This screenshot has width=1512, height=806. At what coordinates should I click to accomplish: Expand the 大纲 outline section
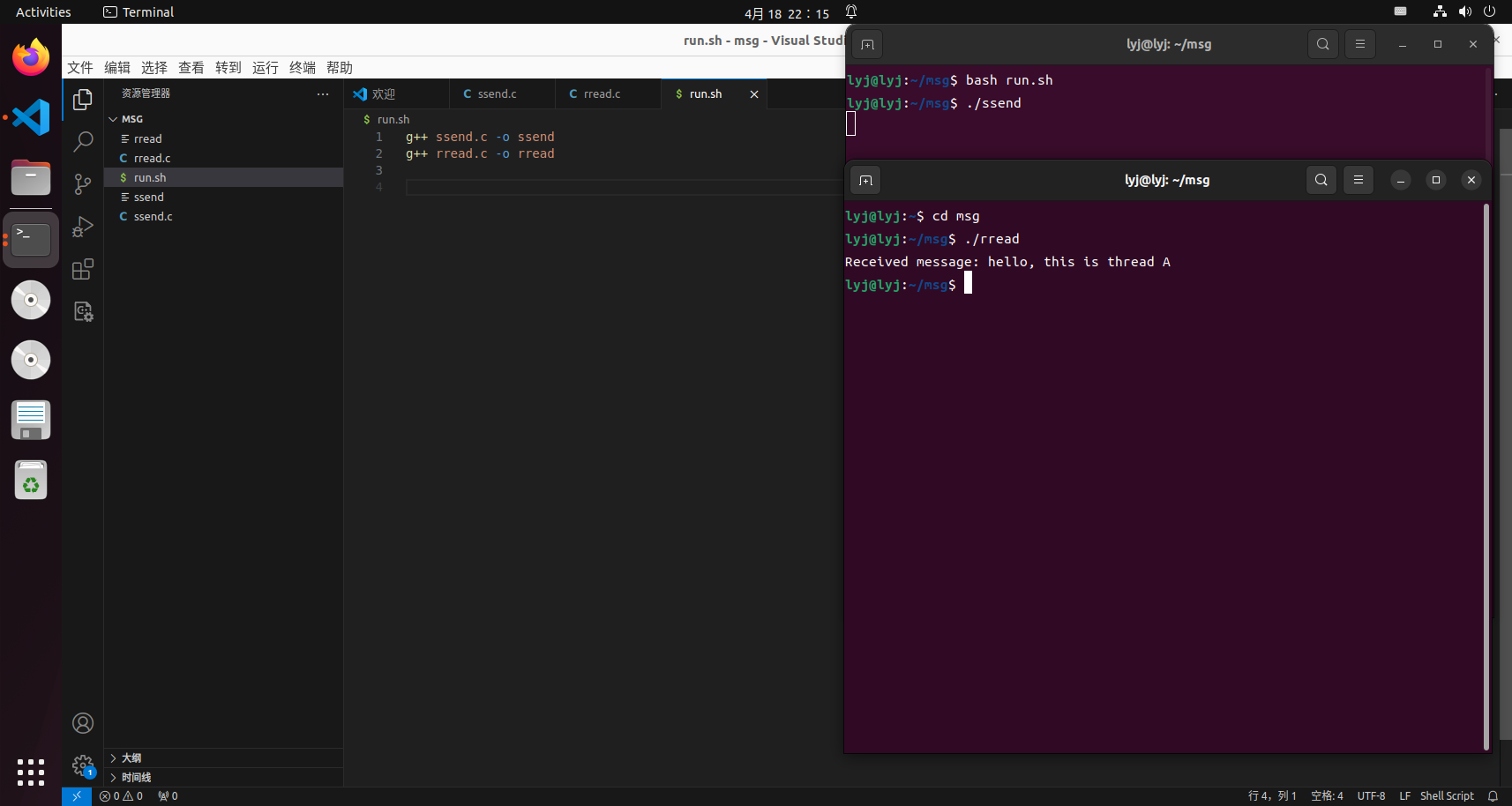pyautogui.click(x=223, y=758)
